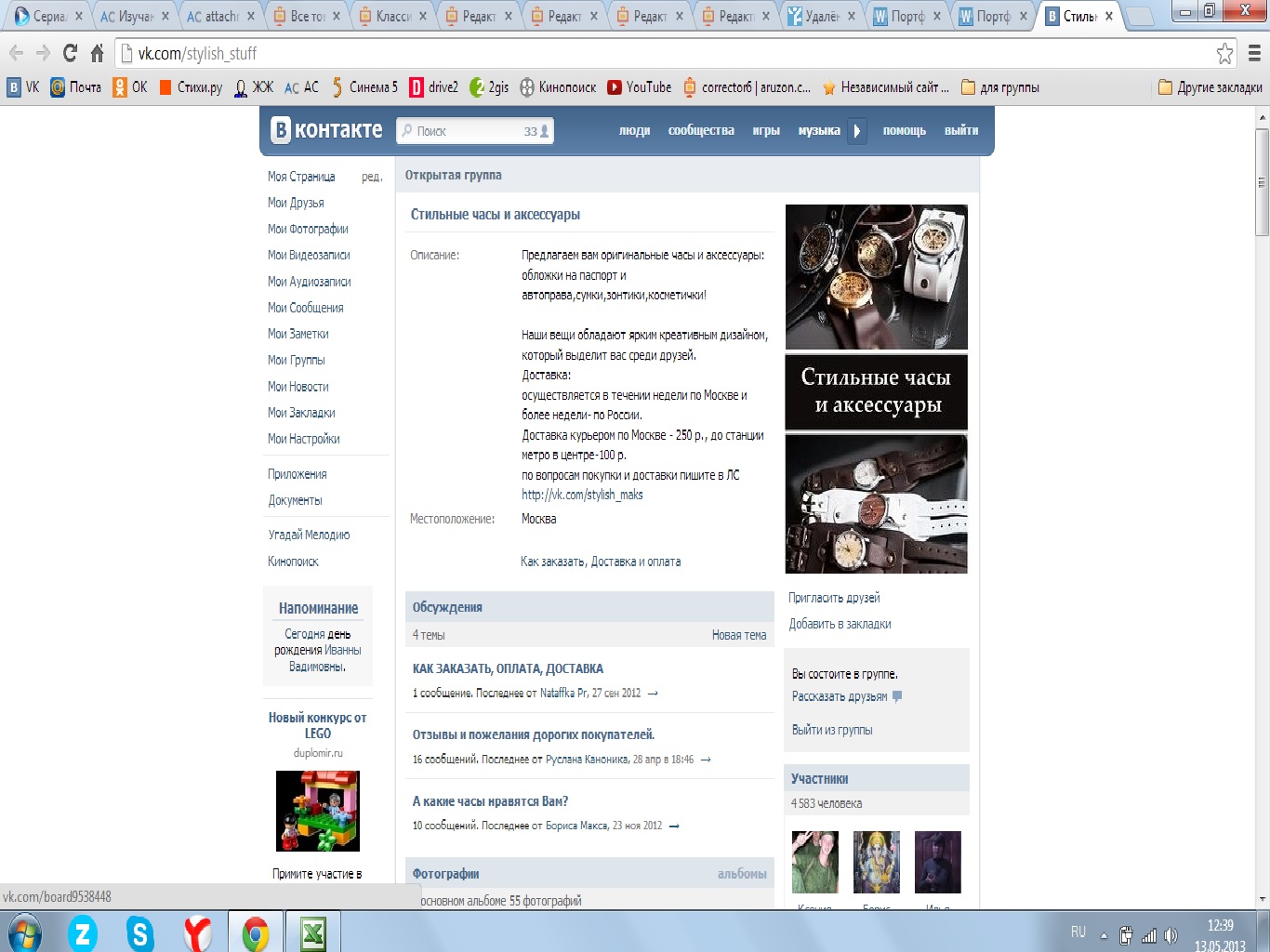Open the Отзывы и пожелания topic
This screenshot has width=1270, height=952.
pyautogui.click(x=534, y=734)
